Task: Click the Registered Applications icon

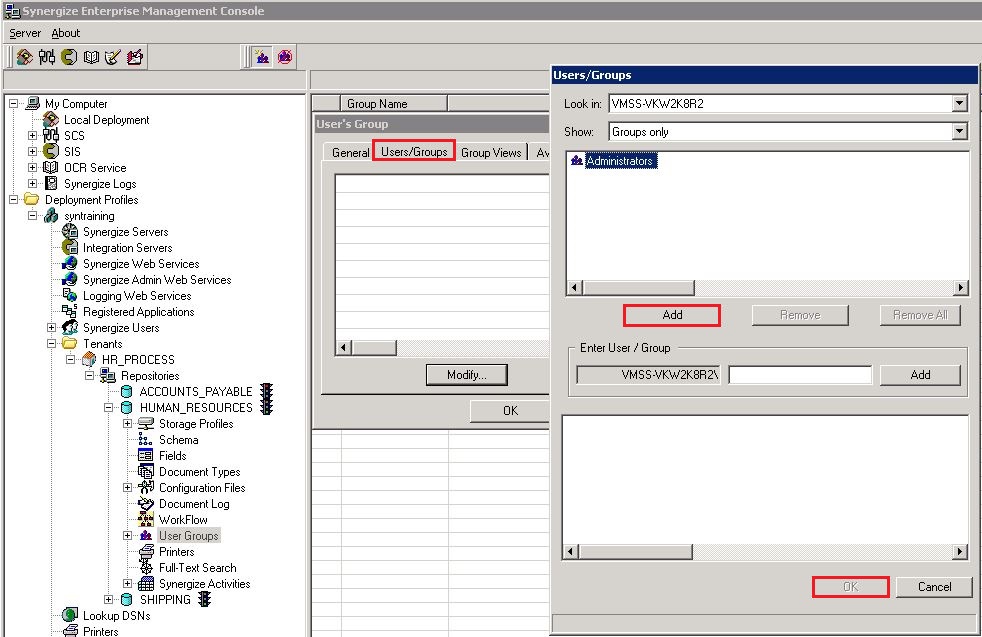Action: 70,311
